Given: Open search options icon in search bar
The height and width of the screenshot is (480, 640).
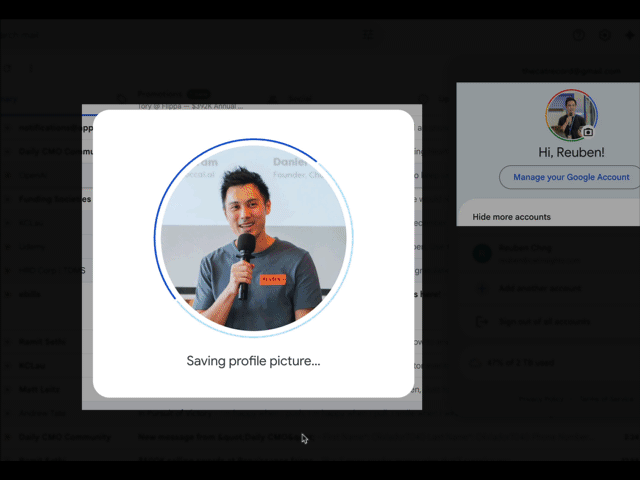Looking at the screenshot, I should [x=368, y=35].
